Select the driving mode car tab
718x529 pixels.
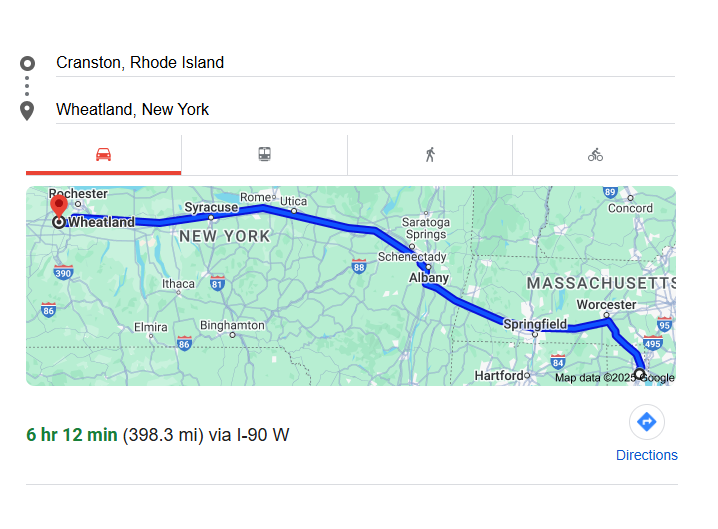tap(103, 155)
